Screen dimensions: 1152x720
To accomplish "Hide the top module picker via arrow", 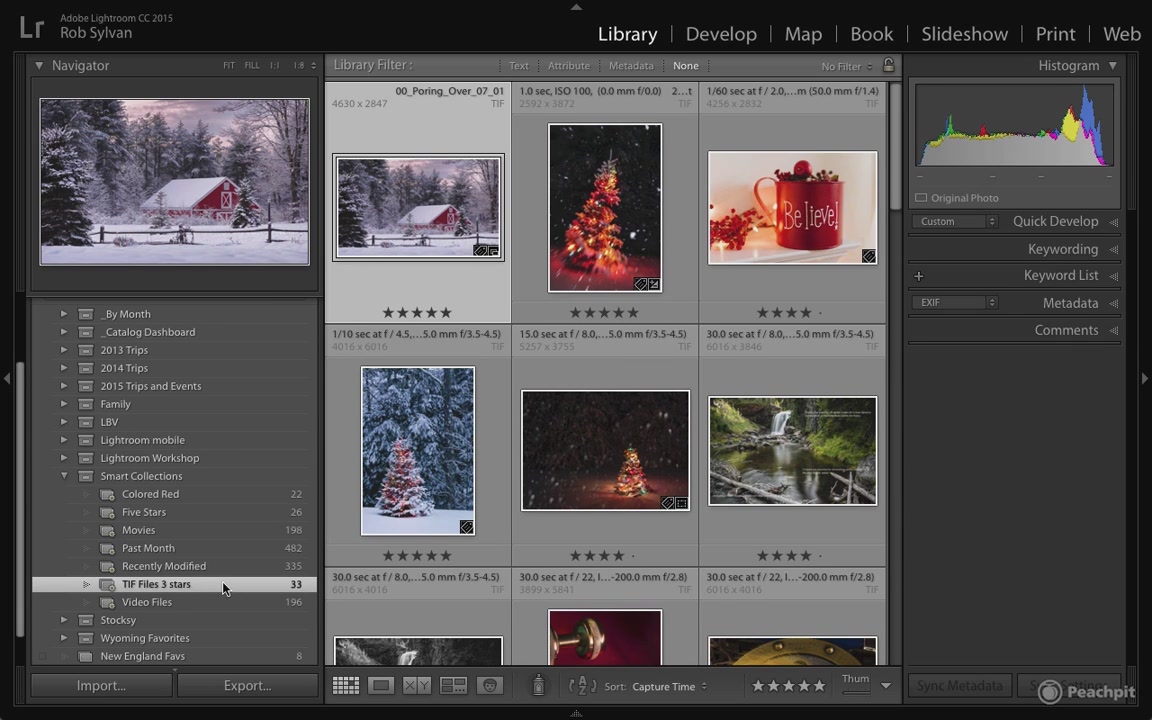I will pos(576,6).
